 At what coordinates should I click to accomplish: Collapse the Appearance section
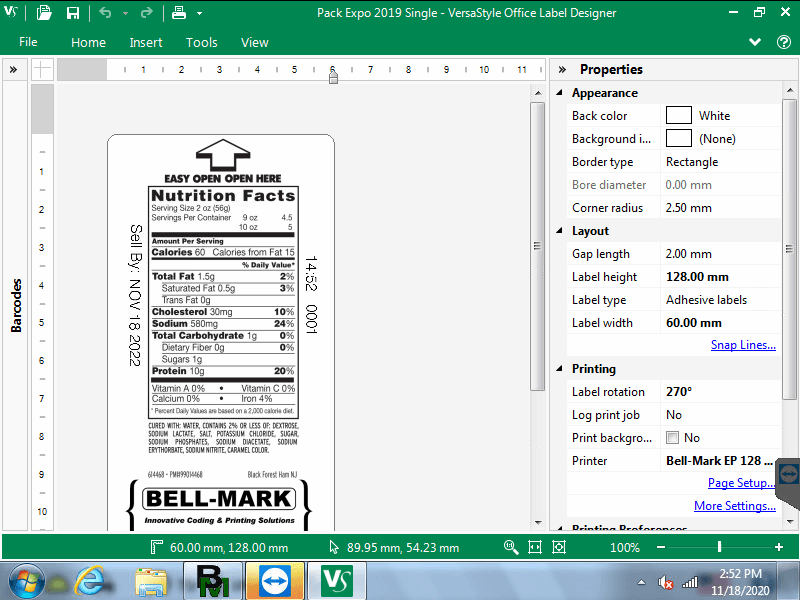[560, 93]
